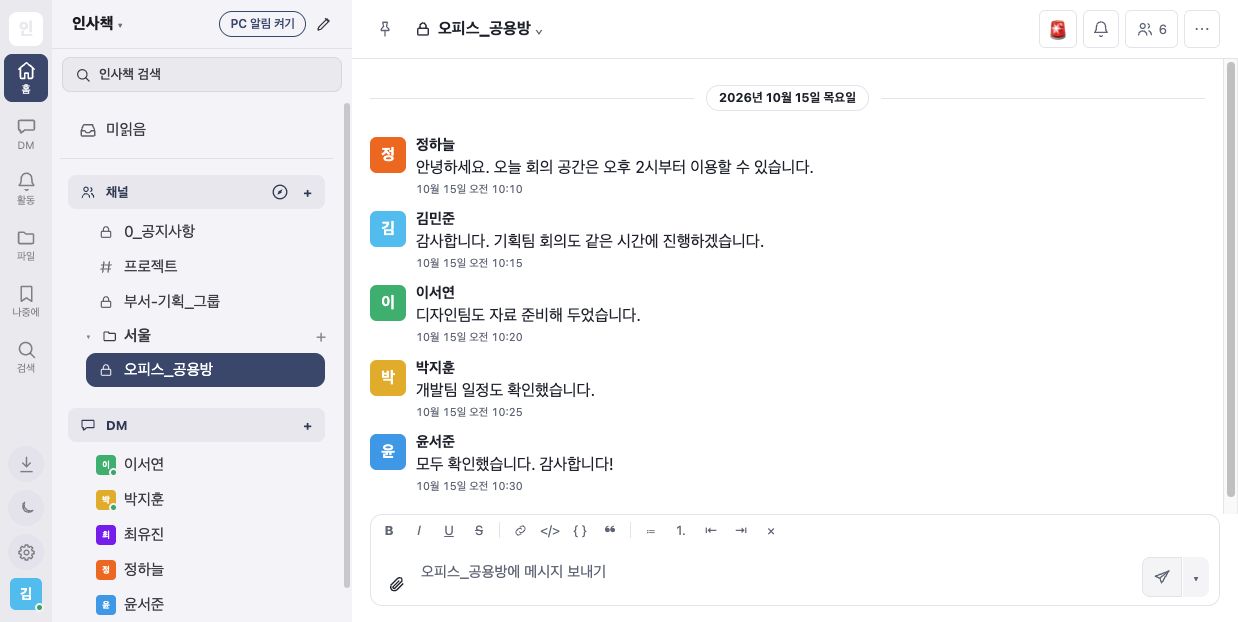Click the 오피스_공용방에 메시지 보내기 message box
Image resolution: width=1238 pixels, height=622 pixels.
[775, 572]
